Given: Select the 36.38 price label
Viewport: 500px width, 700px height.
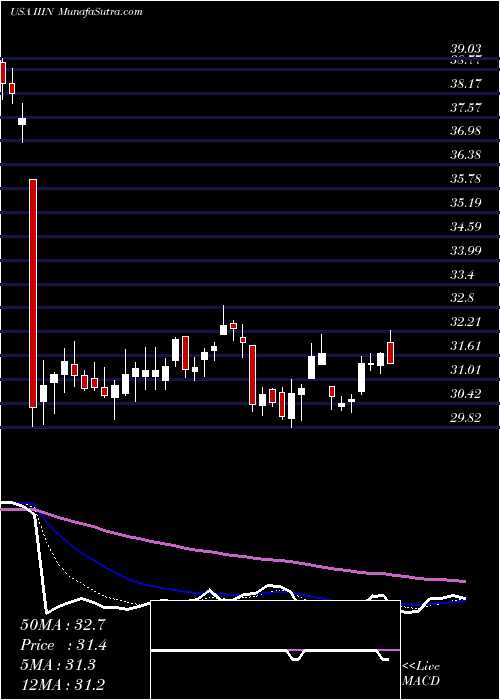Looking at the screenshot, I should point(467,155).
